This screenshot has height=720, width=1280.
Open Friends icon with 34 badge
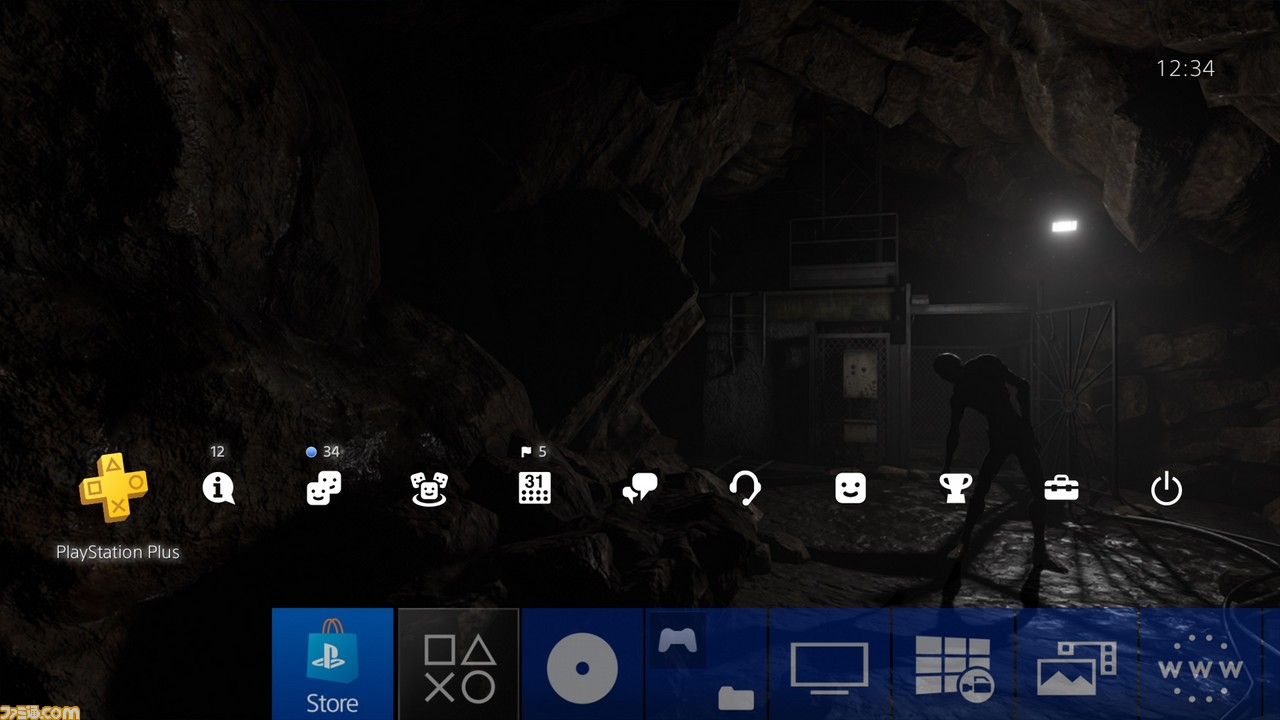[324, 488]
